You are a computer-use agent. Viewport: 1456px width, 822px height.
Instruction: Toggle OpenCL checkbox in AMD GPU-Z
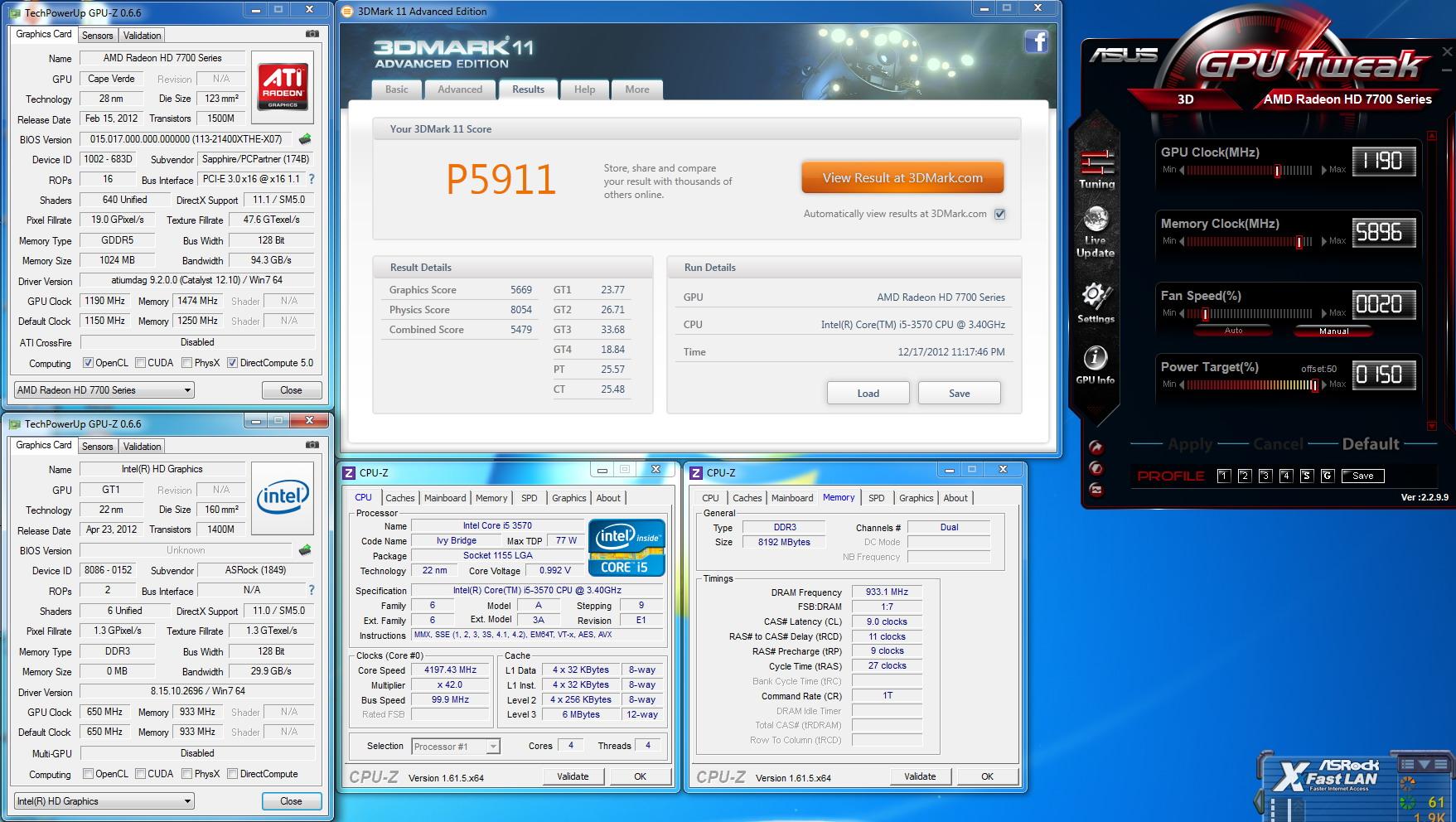[88, 363]
